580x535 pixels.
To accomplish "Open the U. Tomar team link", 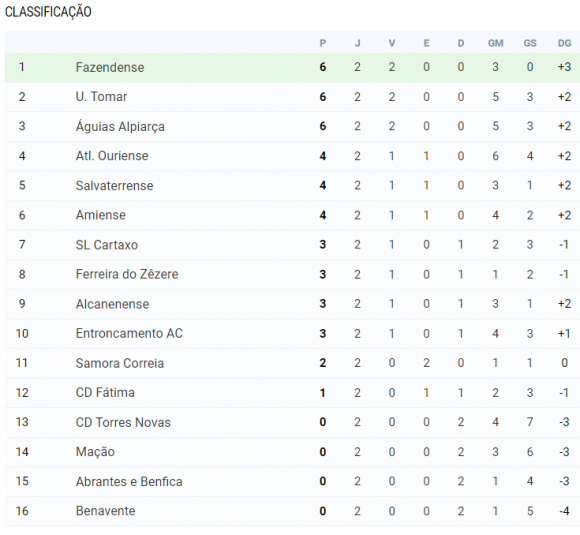I will (x=101, y=97).
